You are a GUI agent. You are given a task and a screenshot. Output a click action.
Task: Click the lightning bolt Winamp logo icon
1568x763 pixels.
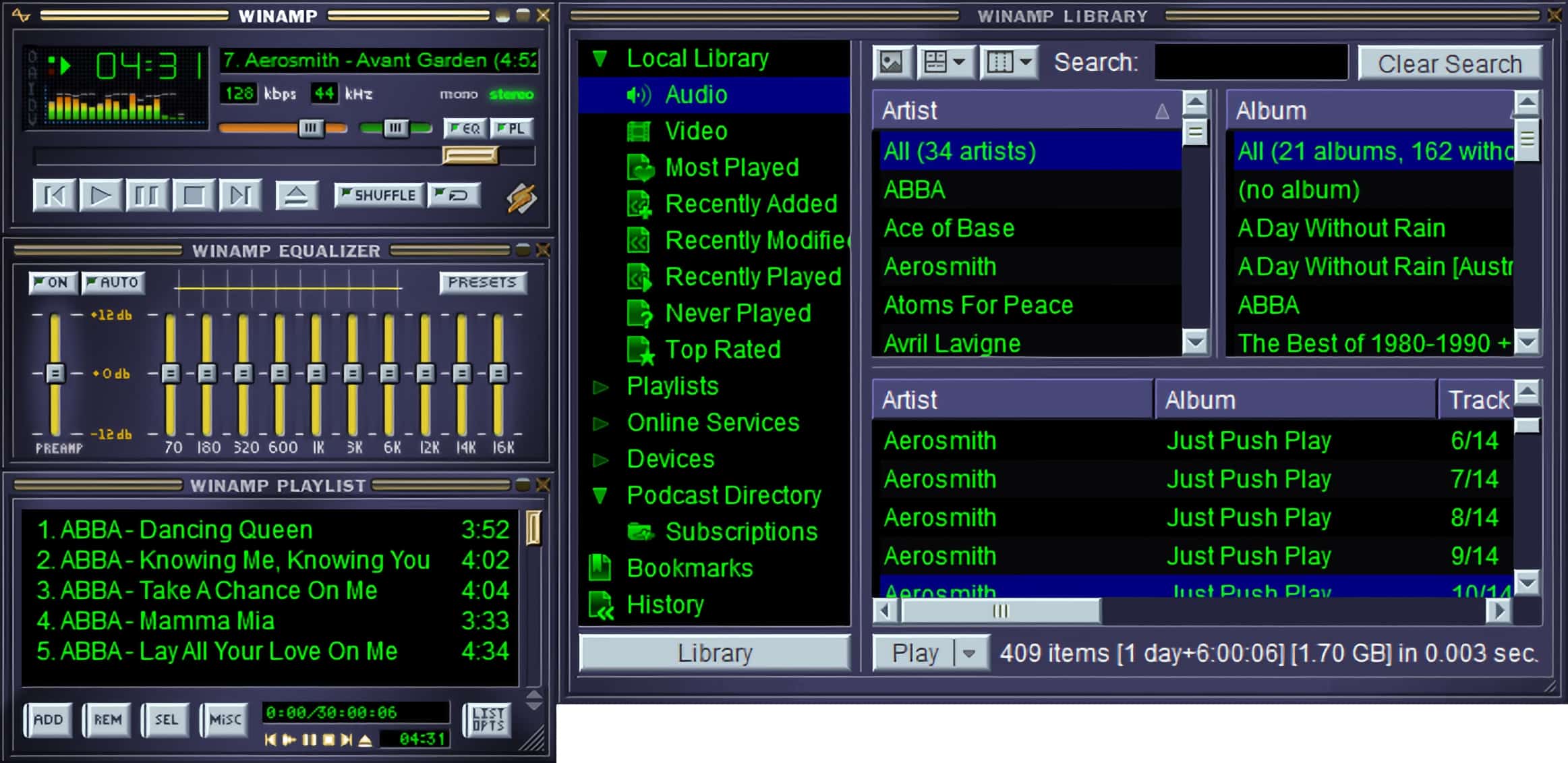(521, 198)
